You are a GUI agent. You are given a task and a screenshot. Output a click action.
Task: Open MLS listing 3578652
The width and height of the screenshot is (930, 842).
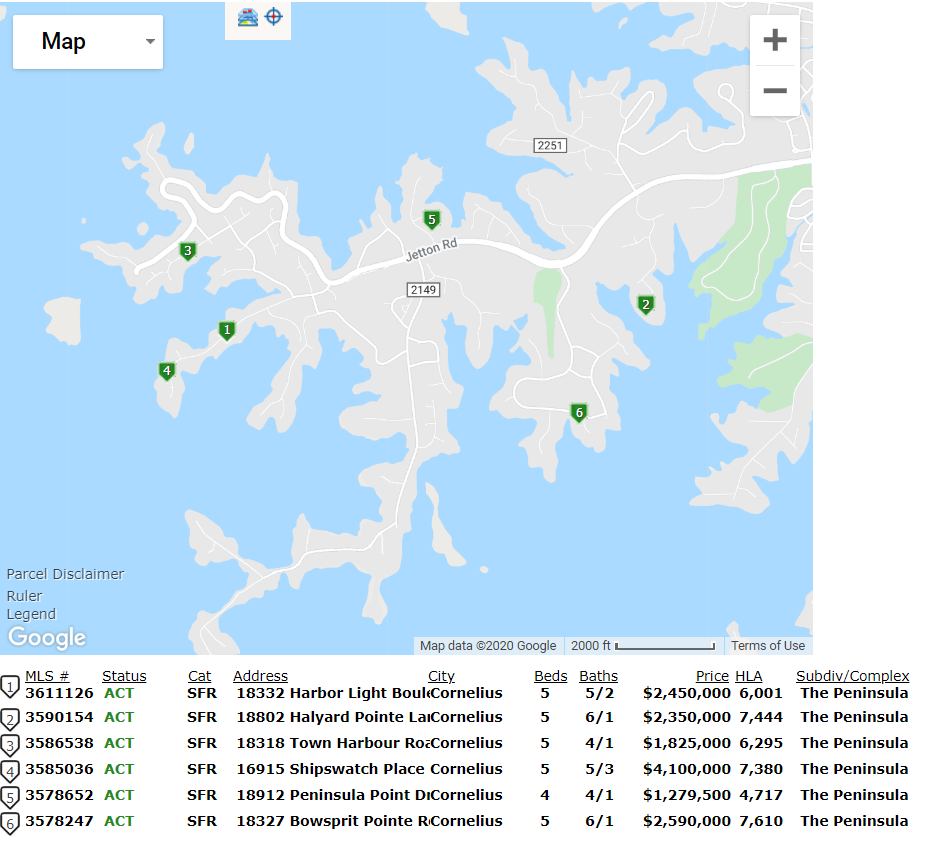coord(59,795)
